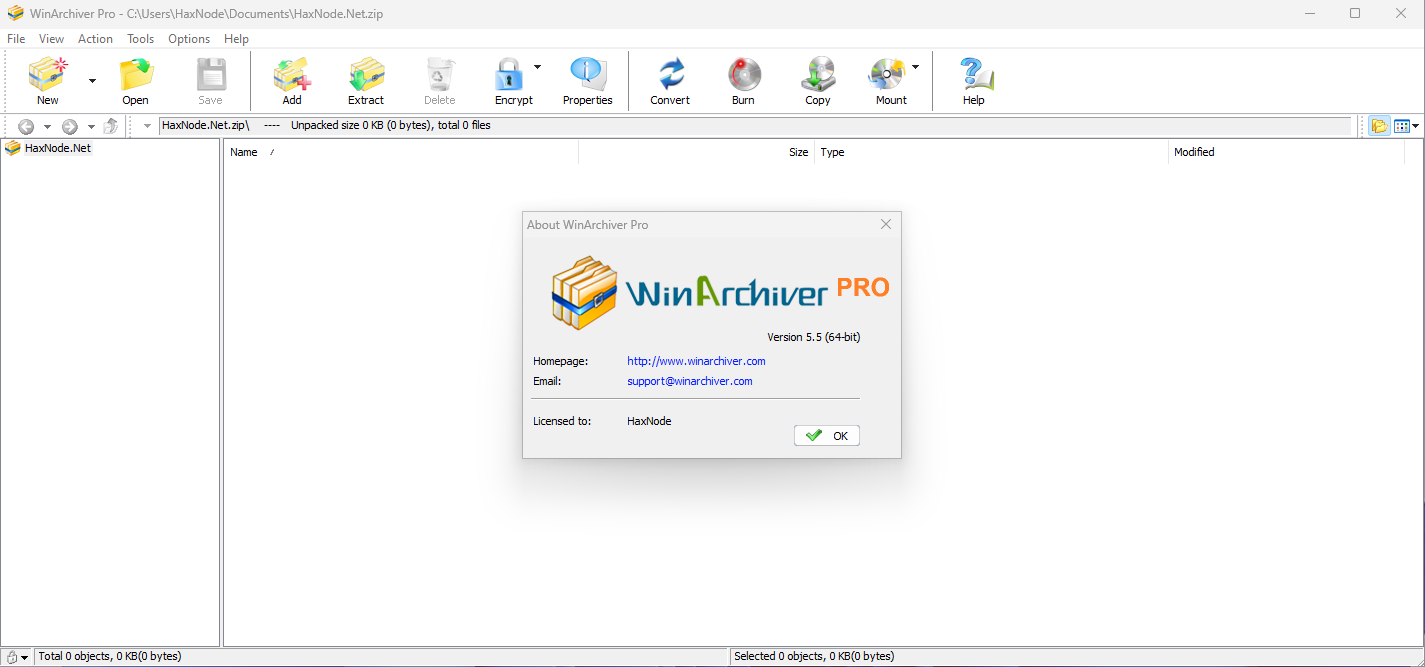This screenshot has height=667, width=1425.
Task: Expand the Mount dropdown arrow
Action: [915, 67]
